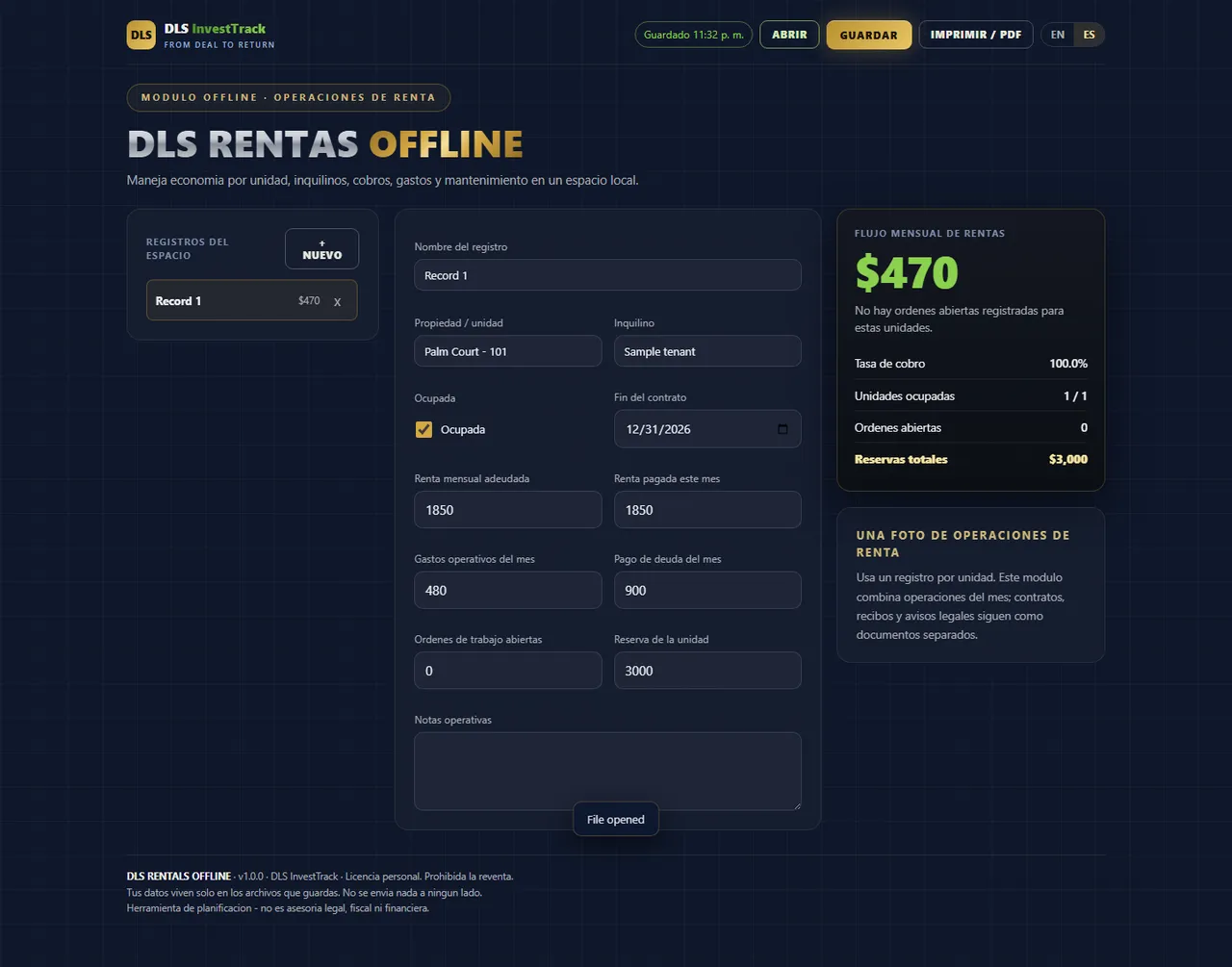
Task: Click the MODULO OFFLINE · OPERACIONES DE RENTA badge
Action: tap(289, 97)
